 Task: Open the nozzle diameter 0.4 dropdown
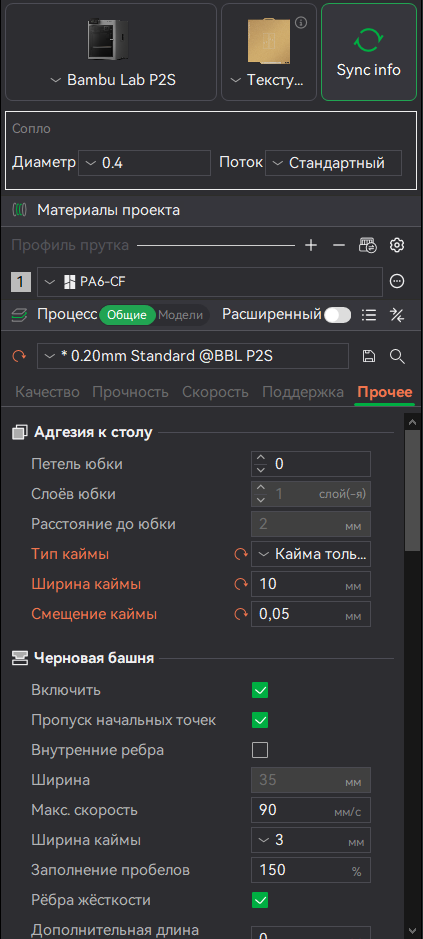144,163
